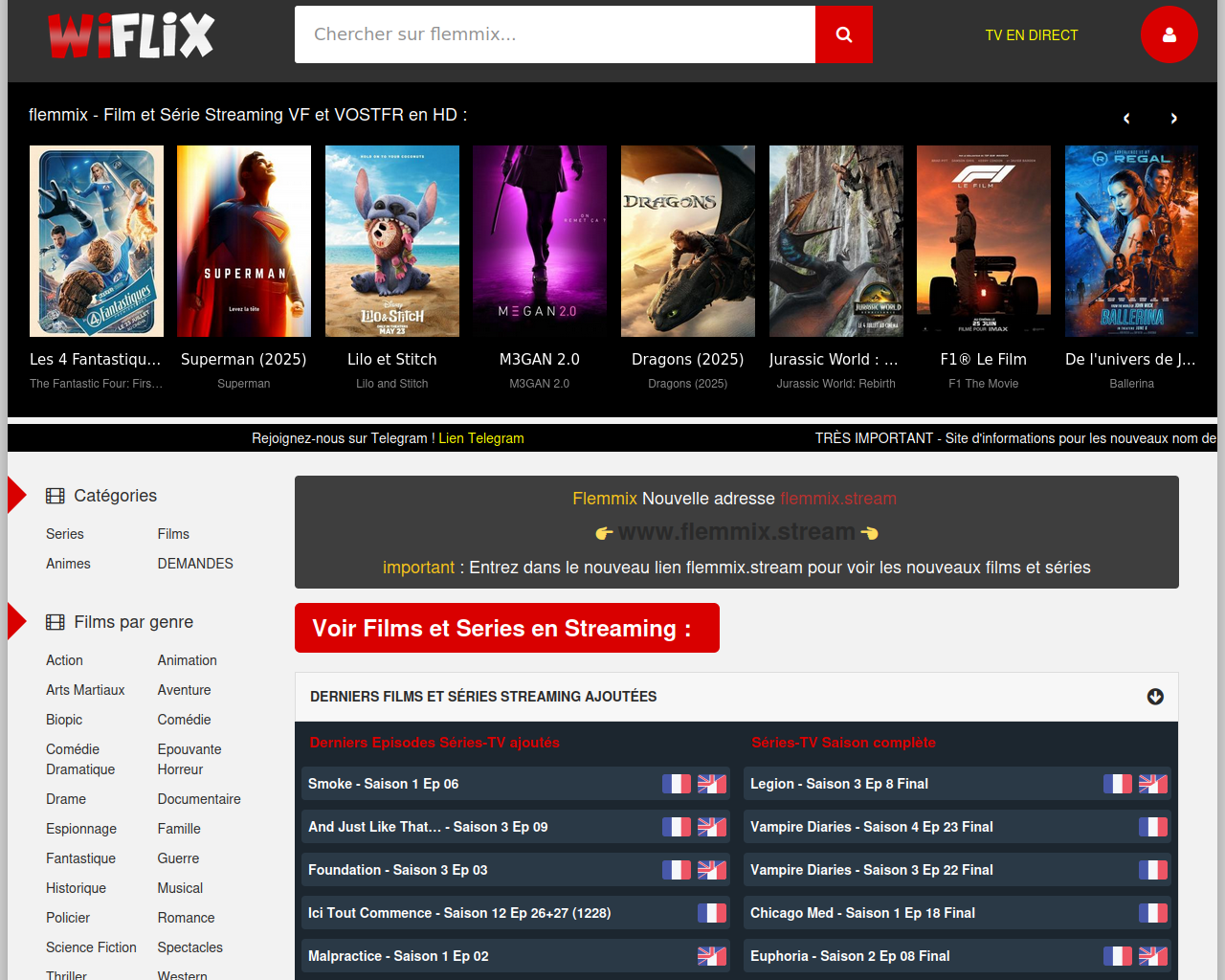This screenshot has height=980, width=1225.
Task: Click UK flag on Foundation Saison 3
Action: pyautogui.click(x=712, y=870)
